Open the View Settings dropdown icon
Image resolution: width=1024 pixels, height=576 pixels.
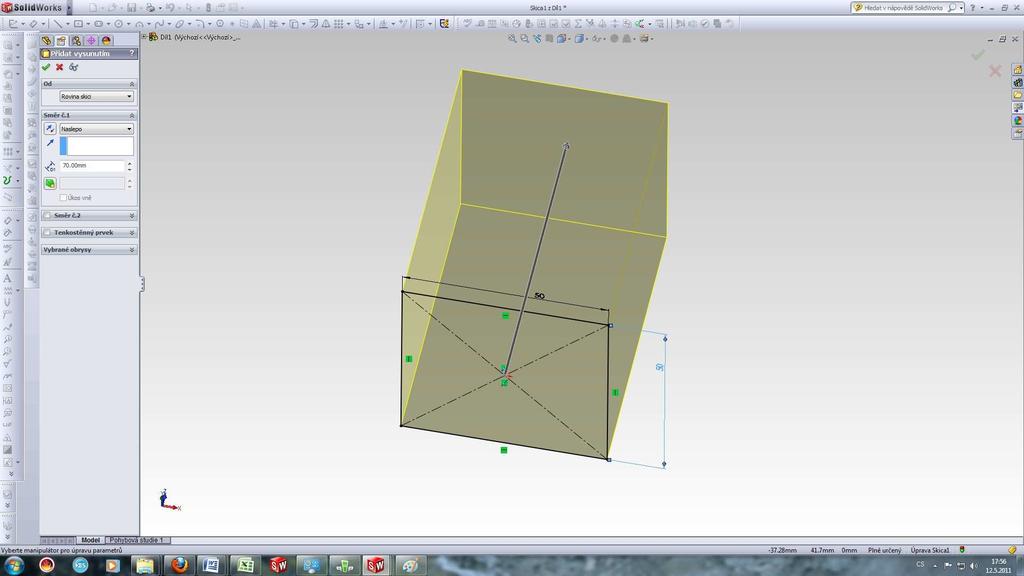point(646,39)
